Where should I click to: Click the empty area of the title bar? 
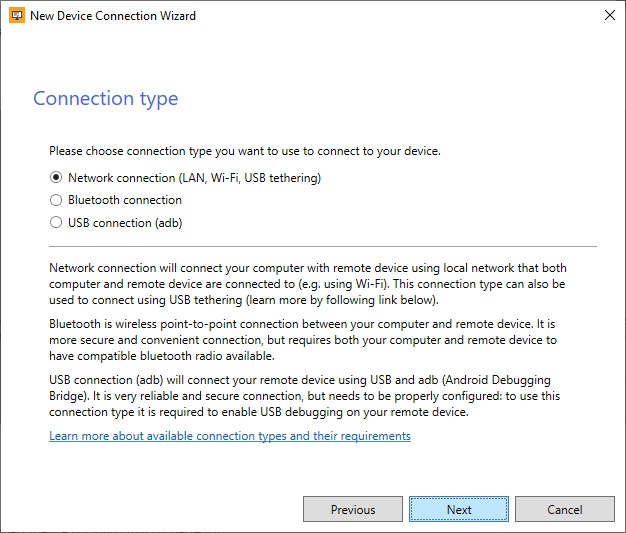[400, 16]
